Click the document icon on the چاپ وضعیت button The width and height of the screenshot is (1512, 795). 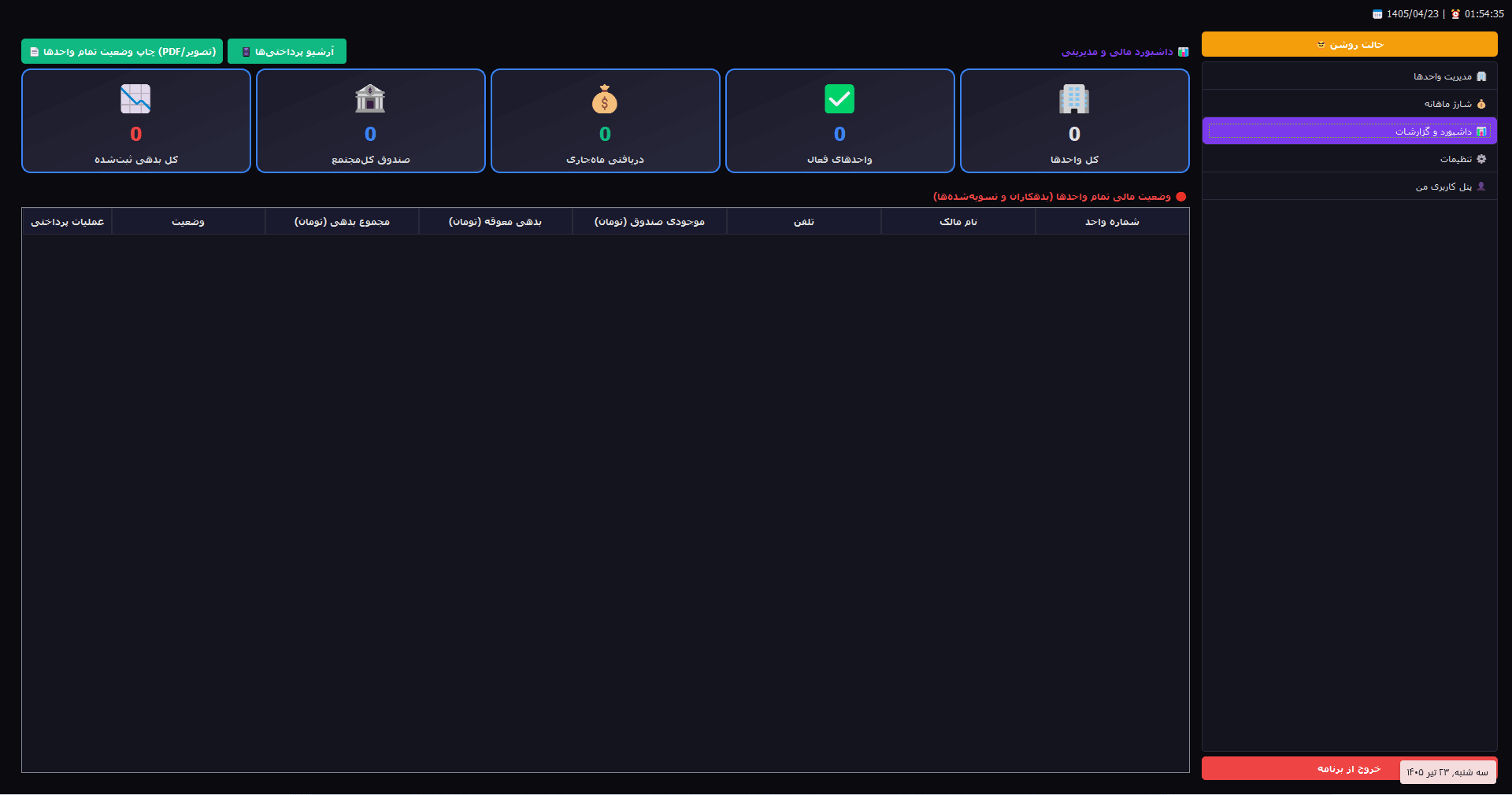34,51
